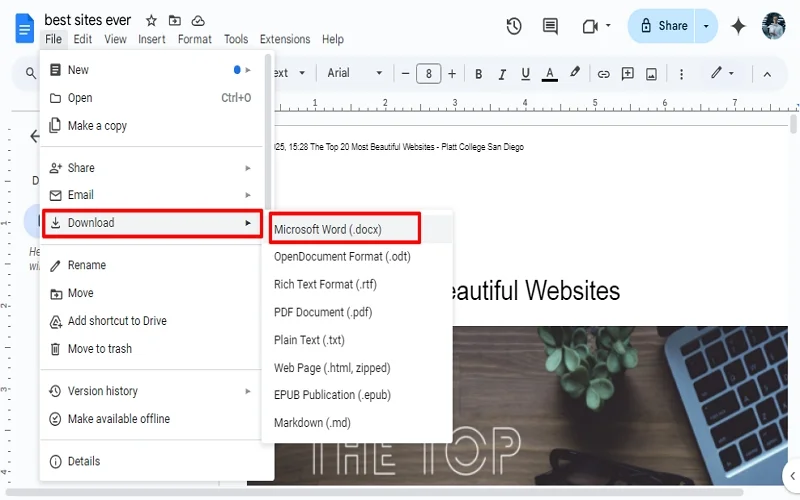Click the Gemini sparkle icon
The width and height of the screenshot is (800, 500).
pos(738,26)
